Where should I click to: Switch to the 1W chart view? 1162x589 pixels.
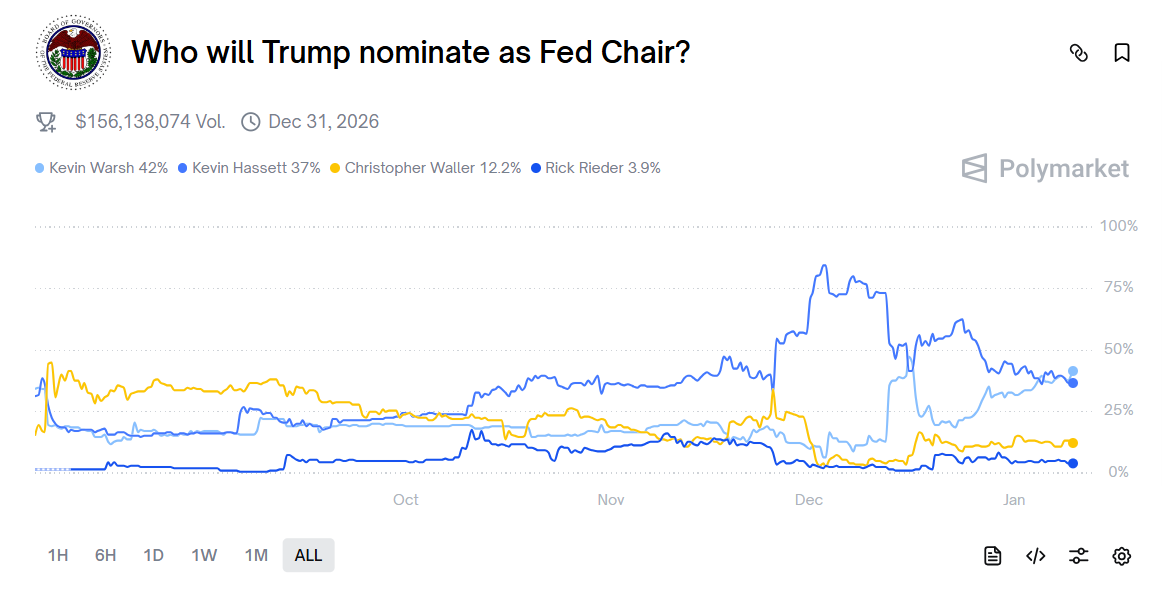click(x=203, y=555)
